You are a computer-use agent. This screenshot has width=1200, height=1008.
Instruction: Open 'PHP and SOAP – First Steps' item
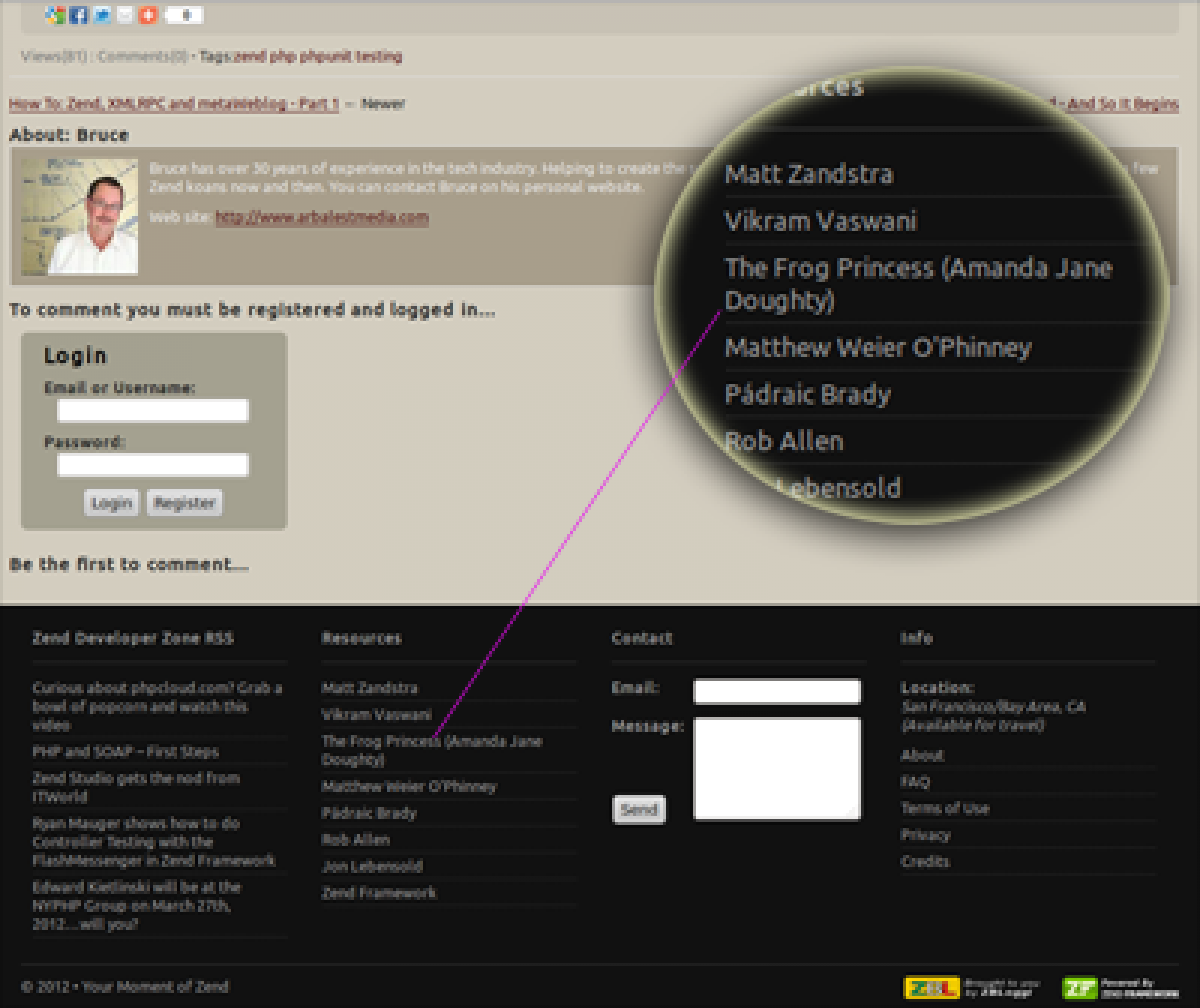pyautogui.click(x=125, y=752)
